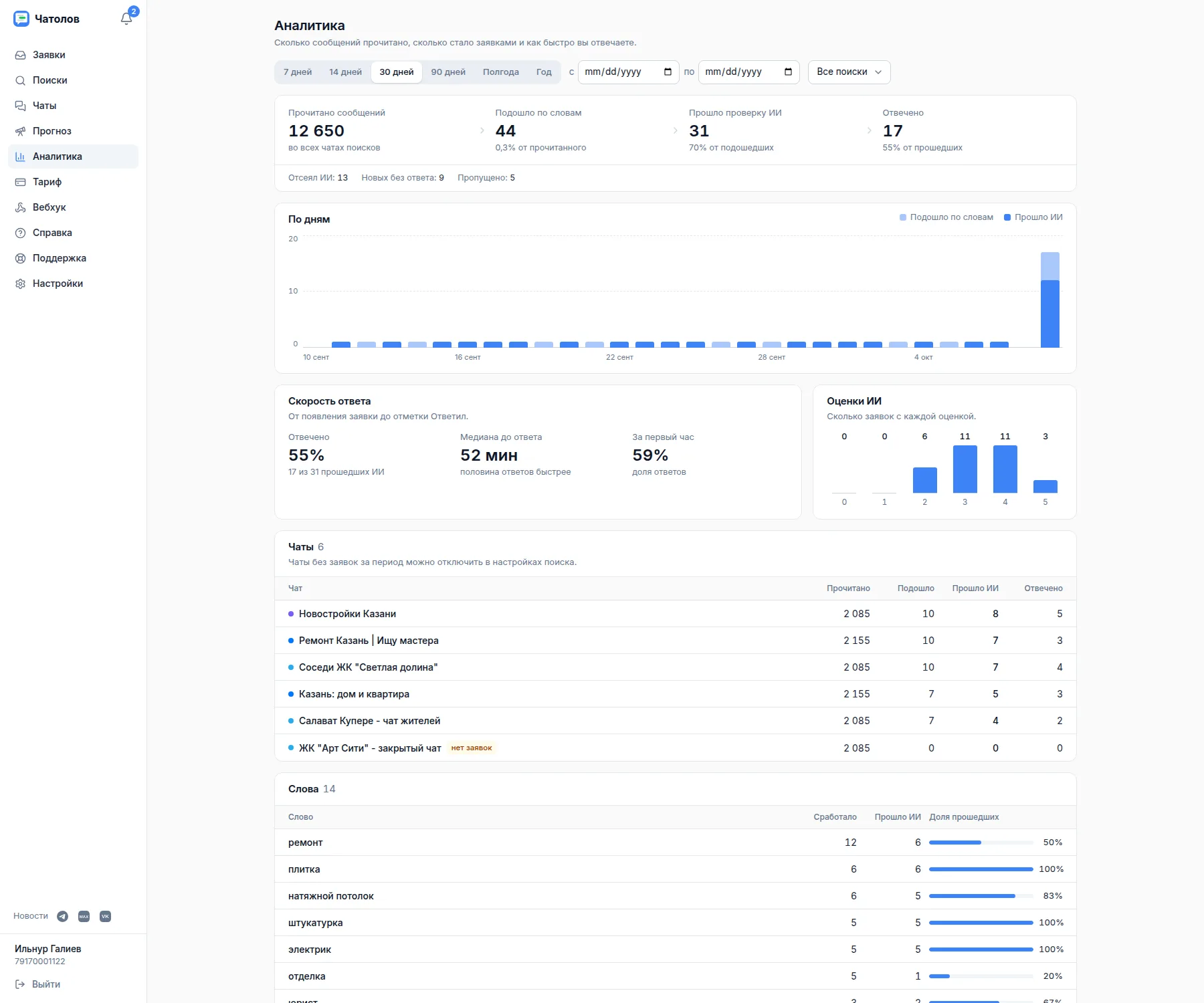The height and width of the screenshot is (1003, 1204).
Task: Open Поиски magnifier icon in sidebar
Action: pyautogui.click(x=21, y=80)
